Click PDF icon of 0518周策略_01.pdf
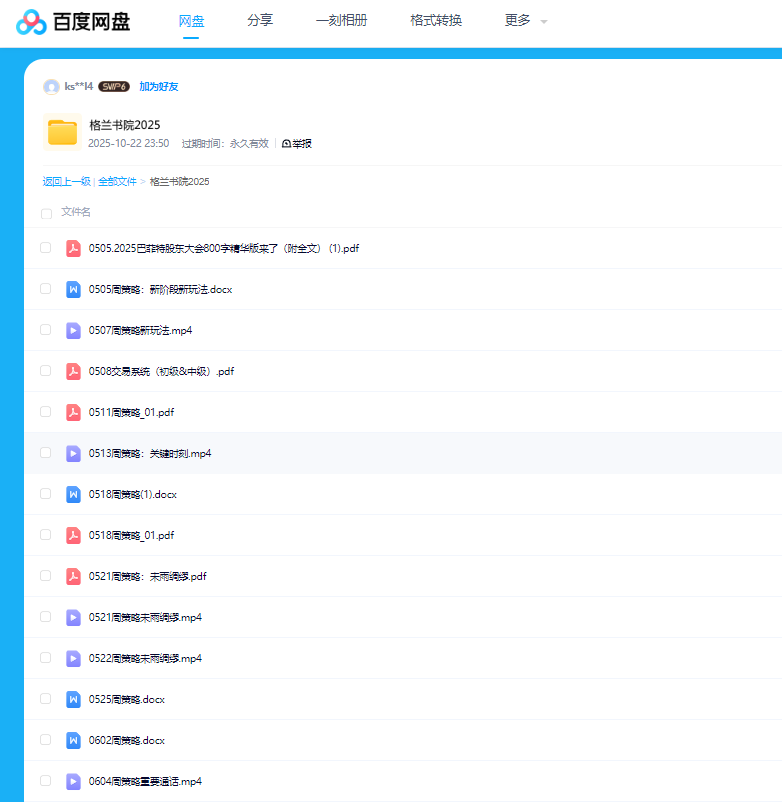 73,535
